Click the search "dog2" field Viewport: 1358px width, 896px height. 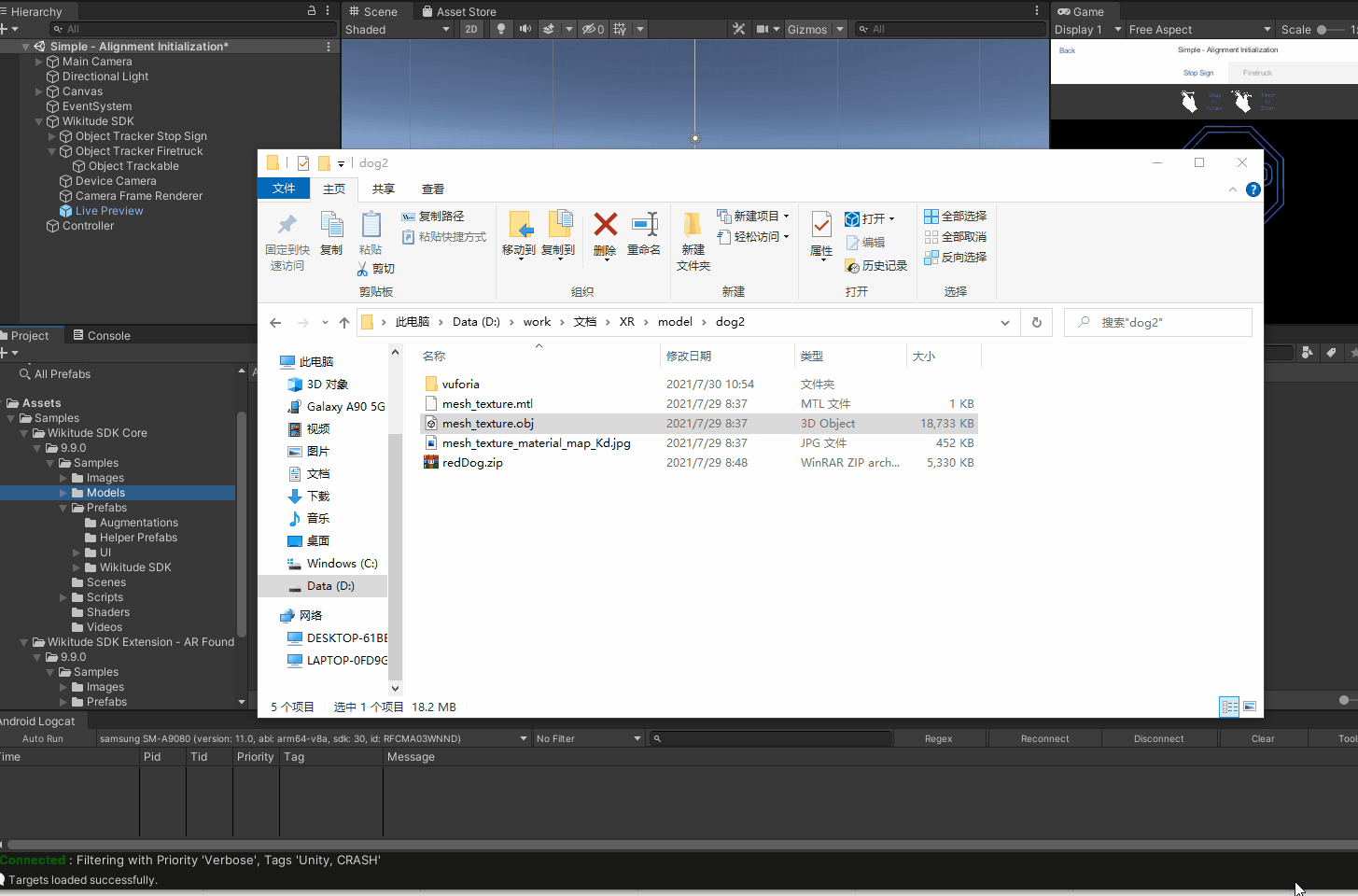coord(1158,322)
